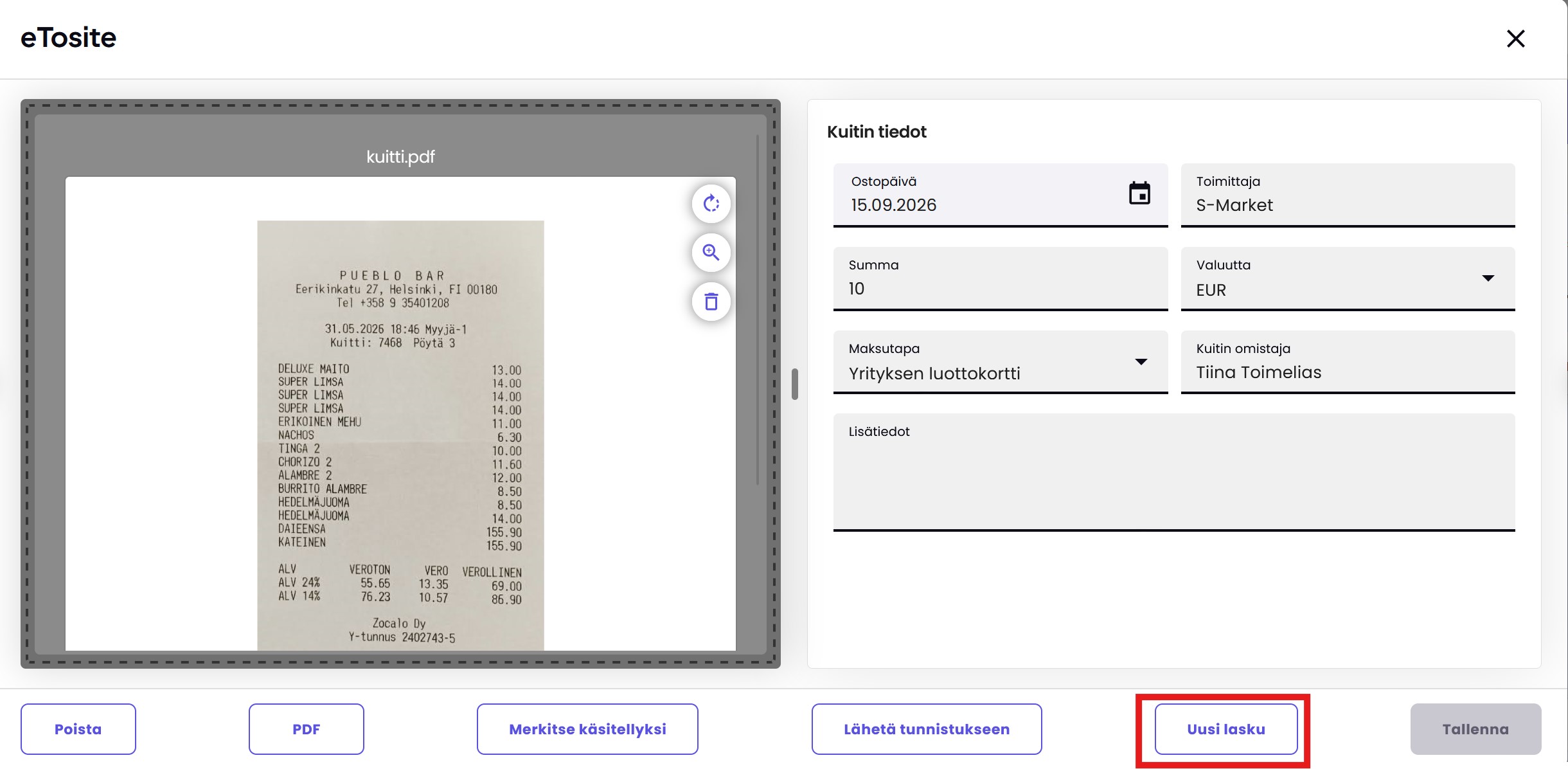The height and width of the screenshot is (769, 1568).
Task: Focus the Lisätiedot text area
Action: click(1174, 473)
